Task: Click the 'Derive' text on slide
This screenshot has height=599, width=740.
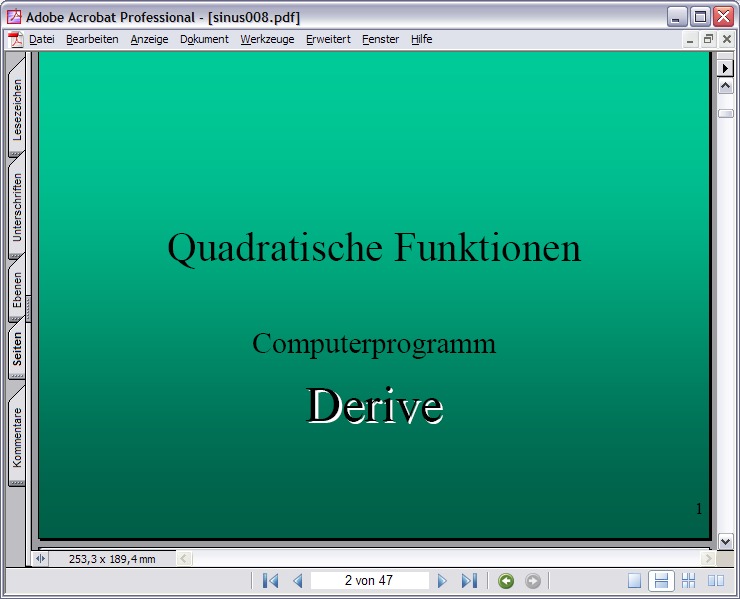Action: [x=375, y=405]
